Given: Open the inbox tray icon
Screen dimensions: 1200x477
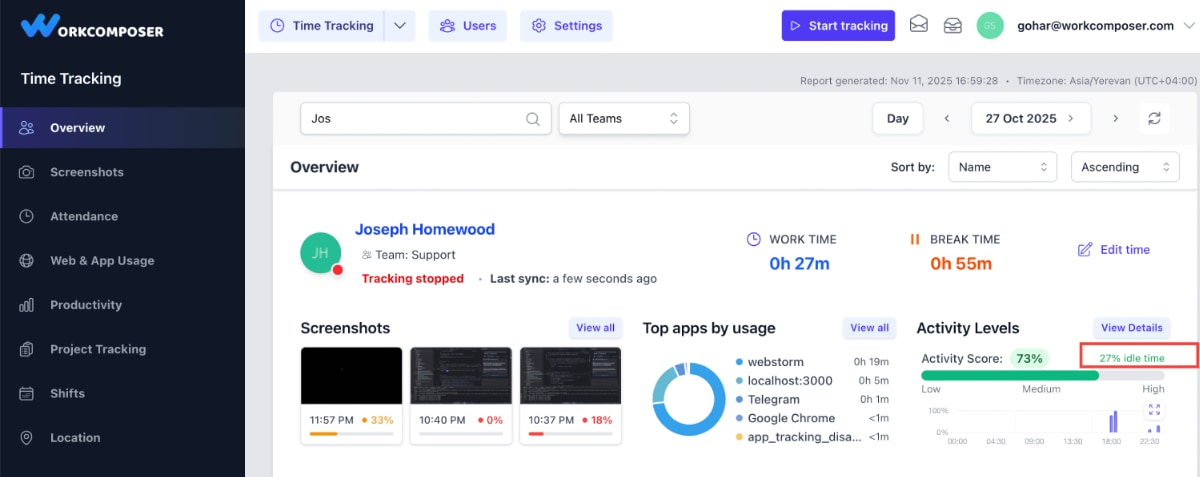Looking at the screenshot, I should click(x=953, y=26).
